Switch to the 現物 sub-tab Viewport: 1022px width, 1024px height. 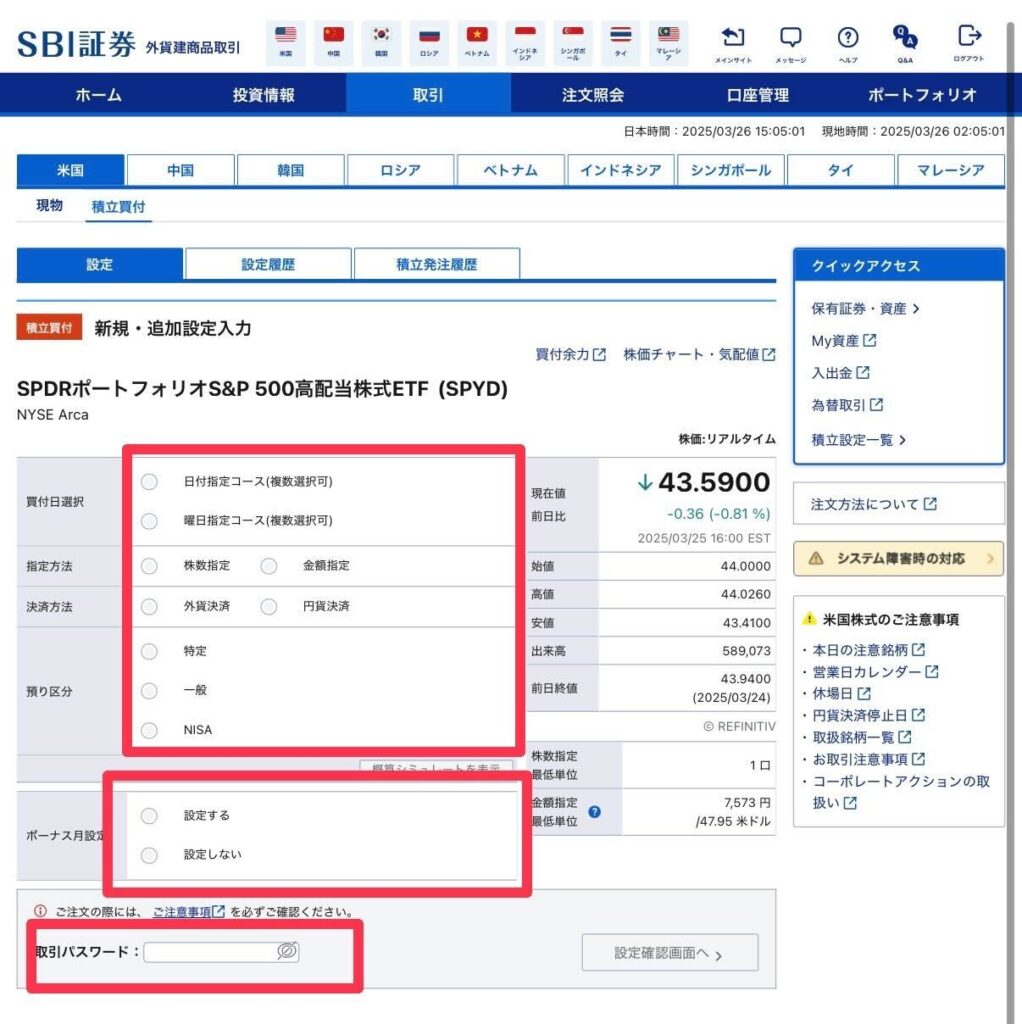pos(50,206)
